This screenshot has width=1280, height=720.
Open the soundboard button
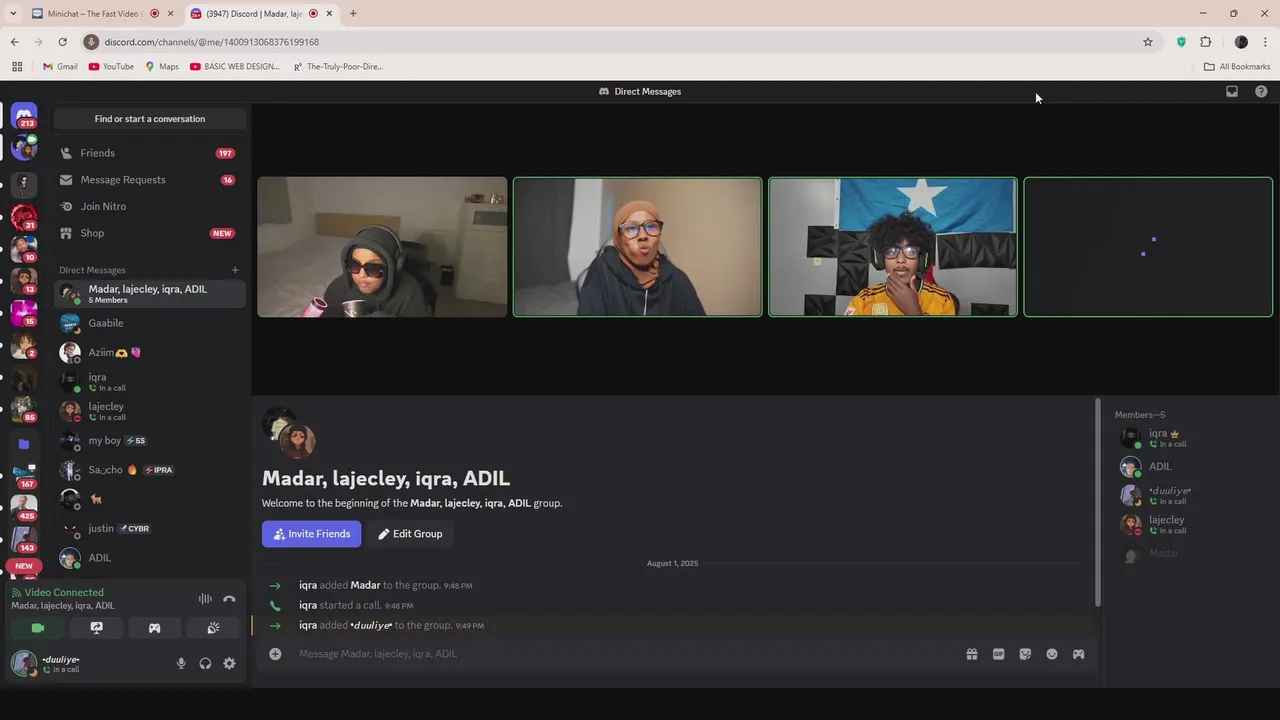[x=213, y=628]
